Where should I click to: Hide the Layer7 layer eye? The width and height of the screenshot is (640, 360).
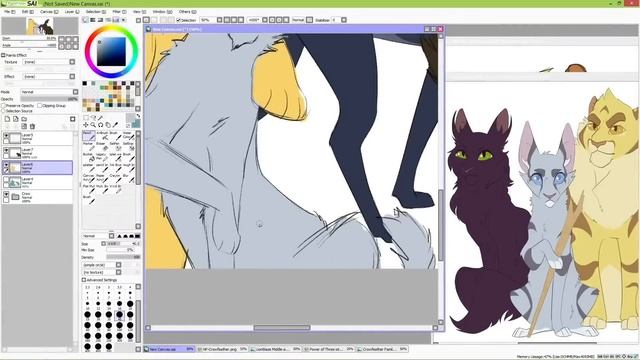(6, 151)
